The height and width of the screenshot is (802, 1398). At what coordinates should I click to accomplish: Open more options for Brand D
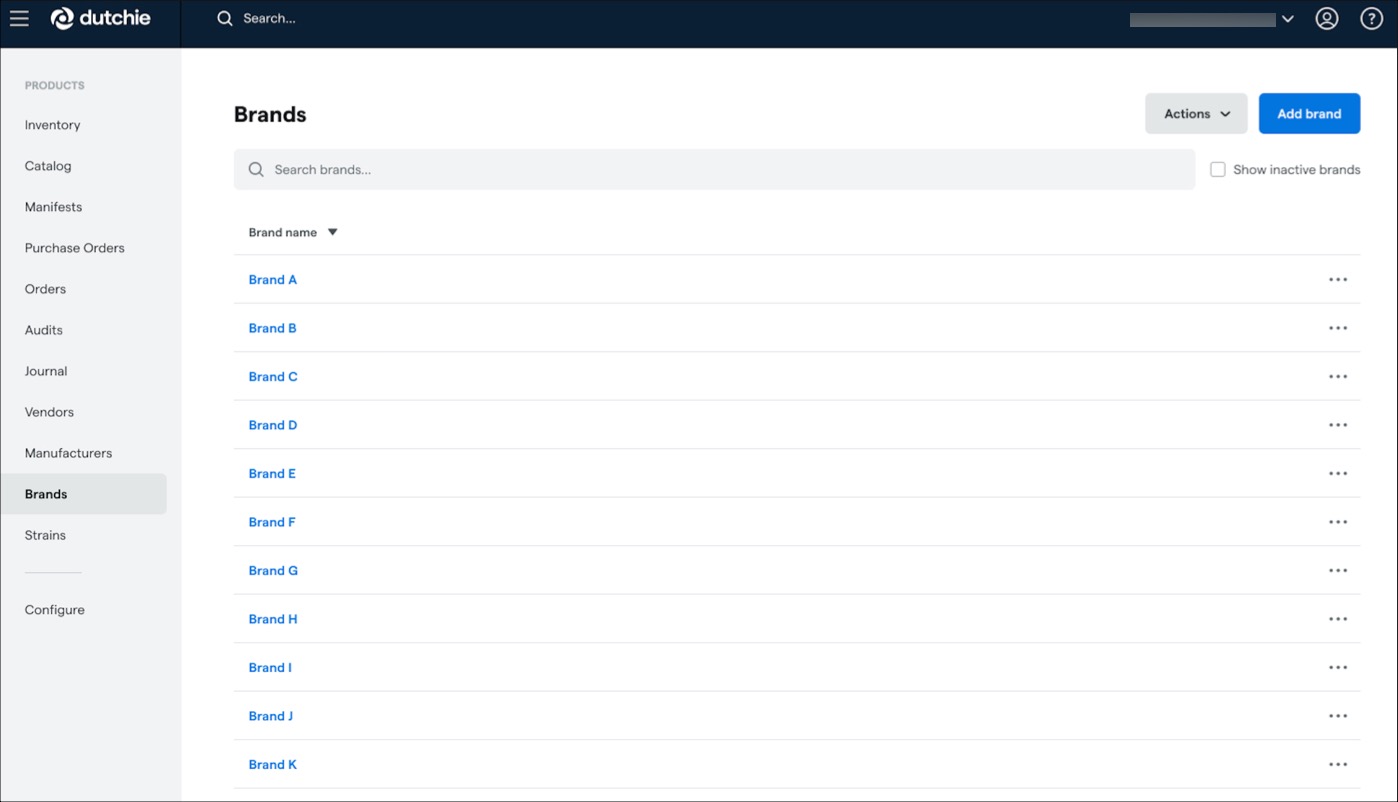(x=1338, y=425)
